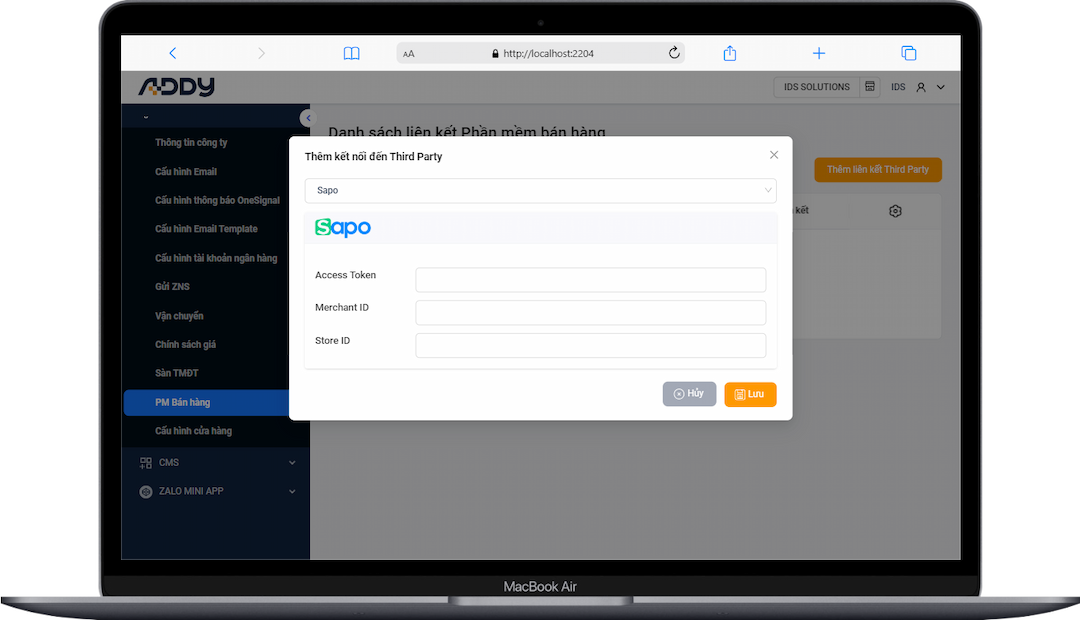The height and width of the screenshot is (620, 1080).
Task: Collapse the sidebar with the arrow toggle
Action: (x=306, y=118)
